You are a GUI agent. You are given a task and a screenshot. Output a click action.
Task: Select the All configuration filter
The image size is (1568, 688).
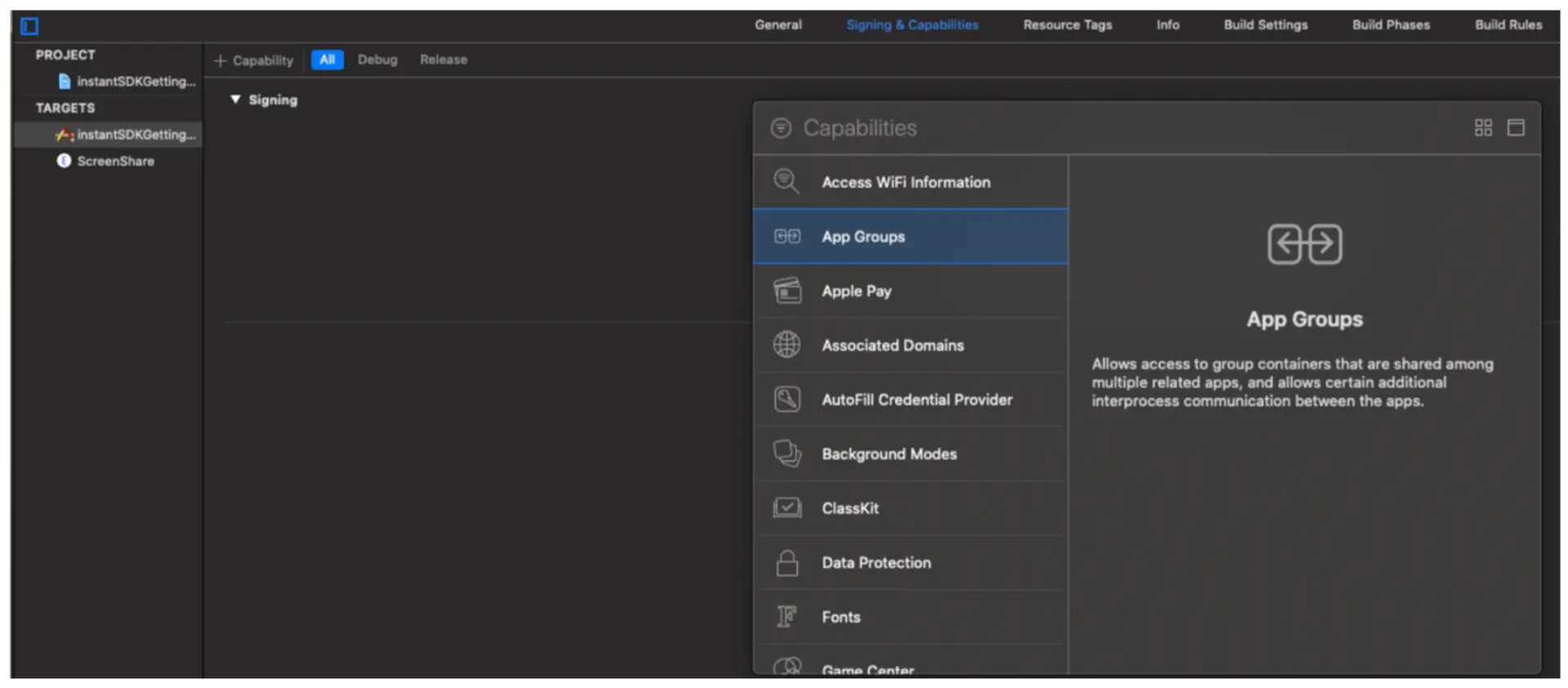click(x=327, y=60)
